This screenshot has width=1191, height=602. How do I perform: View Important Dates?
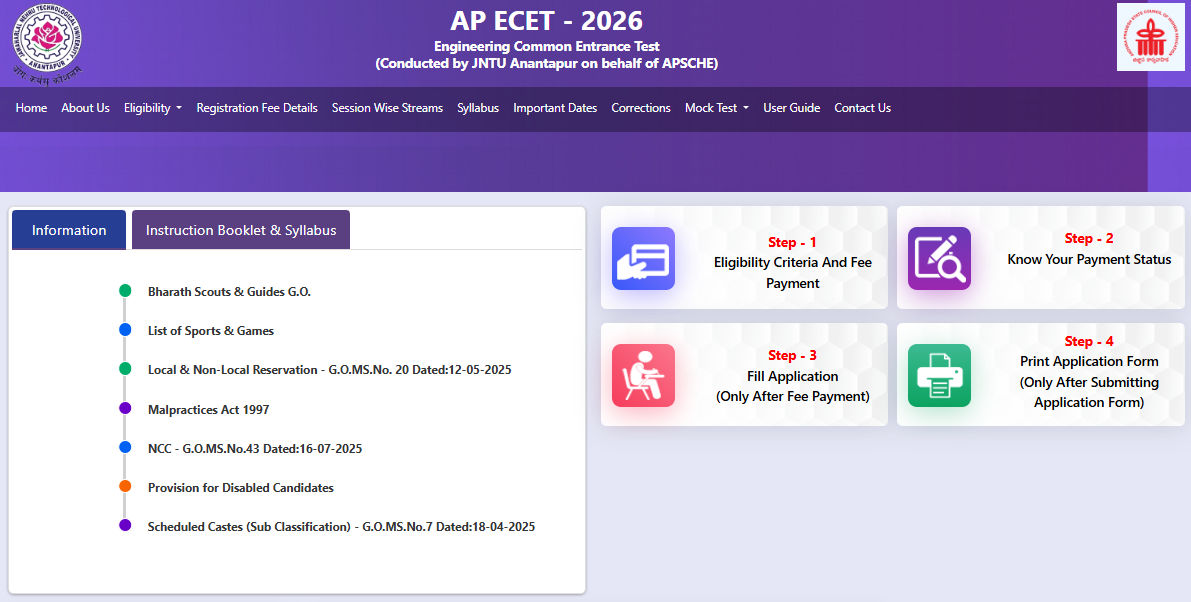tap(555, 108)
